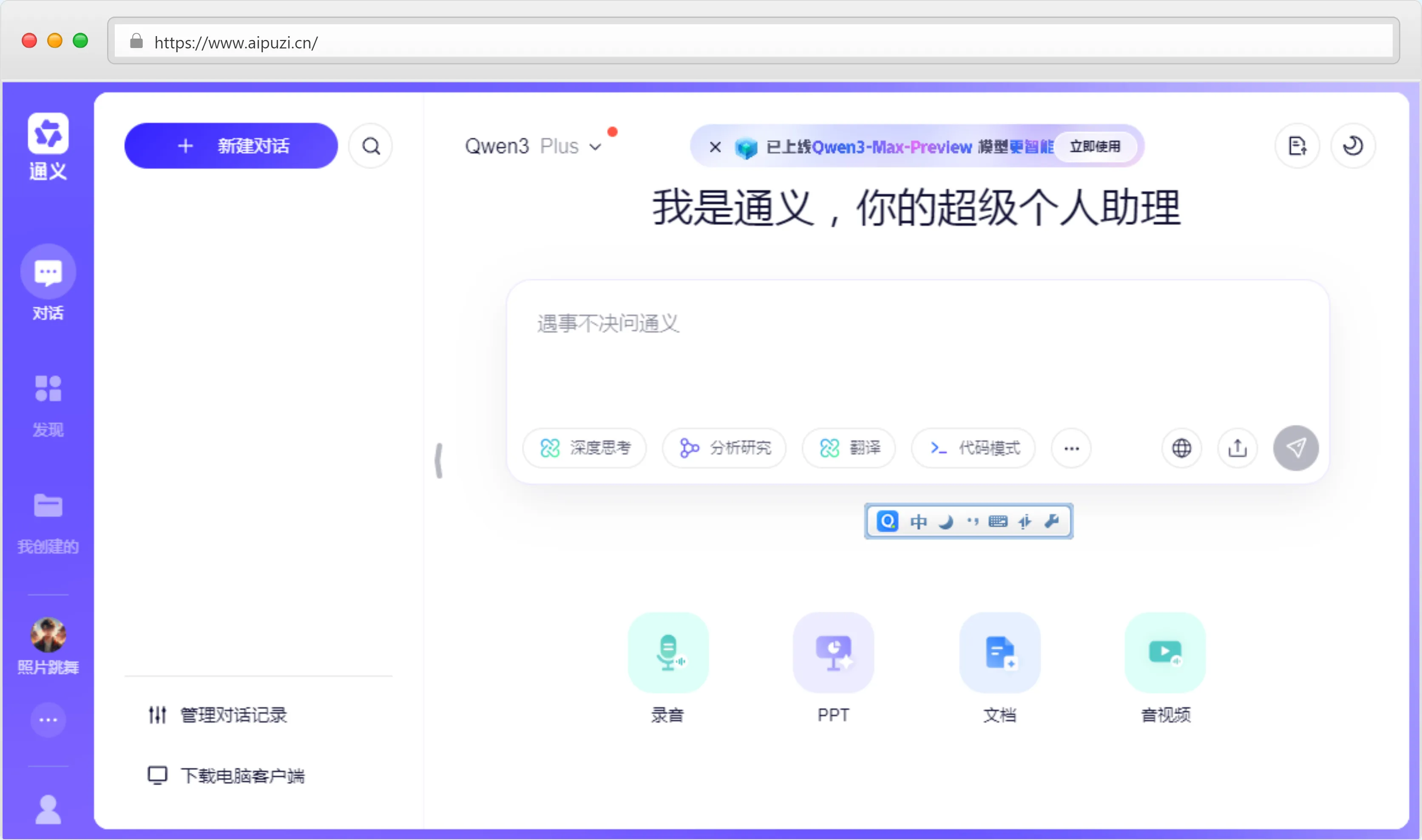The width and height of the screenshot is (1422, 840).
Task: Click the Qwen3-Max-Preview cube icon
Action: [746, 148]
